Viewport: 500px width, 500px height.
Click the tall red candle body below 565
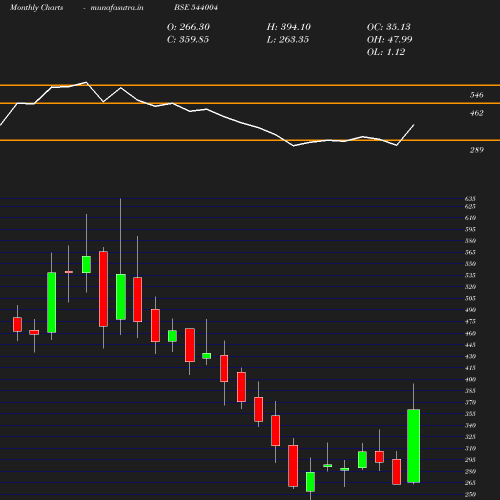(x=103, y=289)
